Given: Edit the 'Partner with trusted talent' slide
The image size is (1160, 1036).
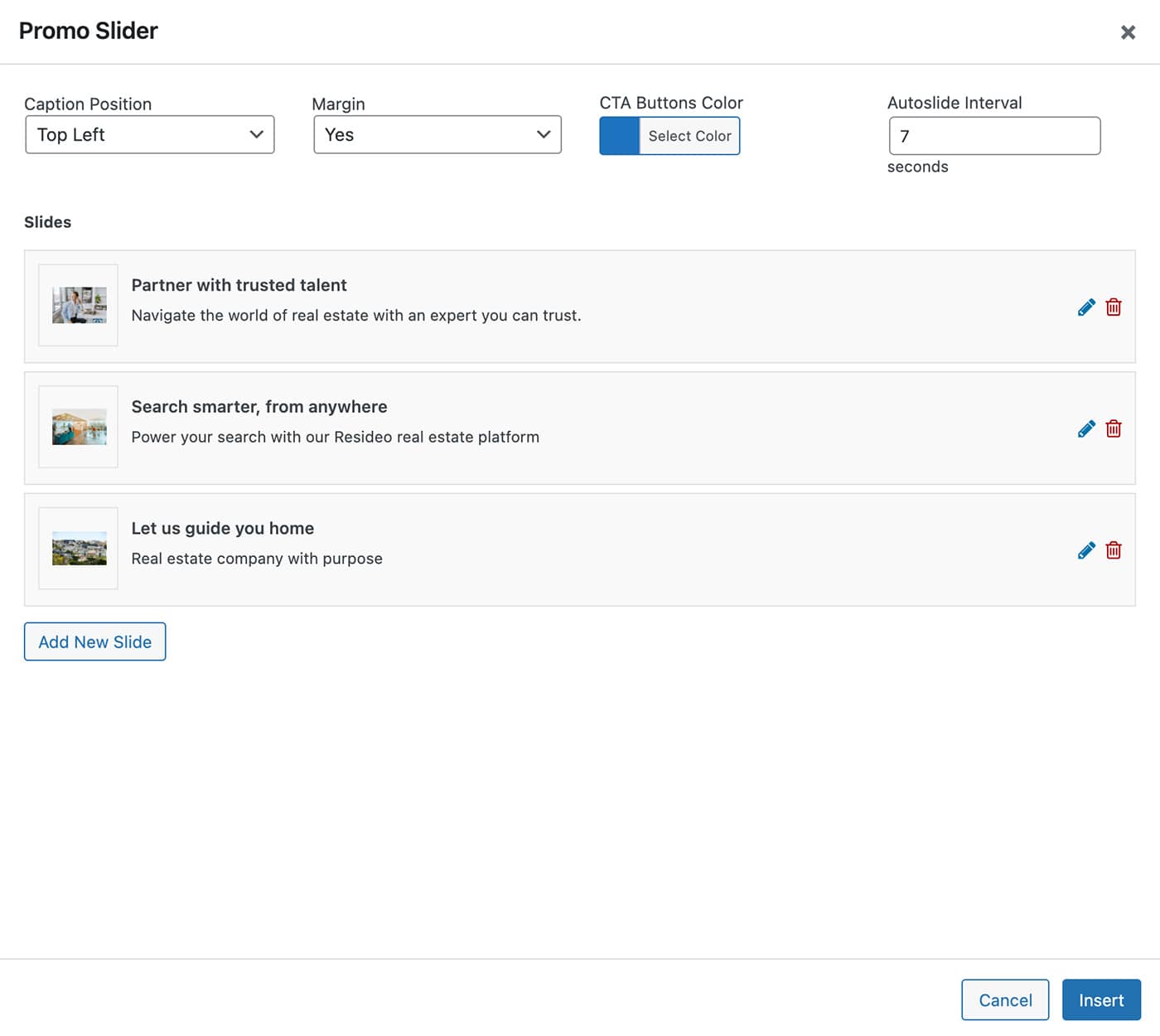Looking at the screenshot, I should tap(1086, 307).
